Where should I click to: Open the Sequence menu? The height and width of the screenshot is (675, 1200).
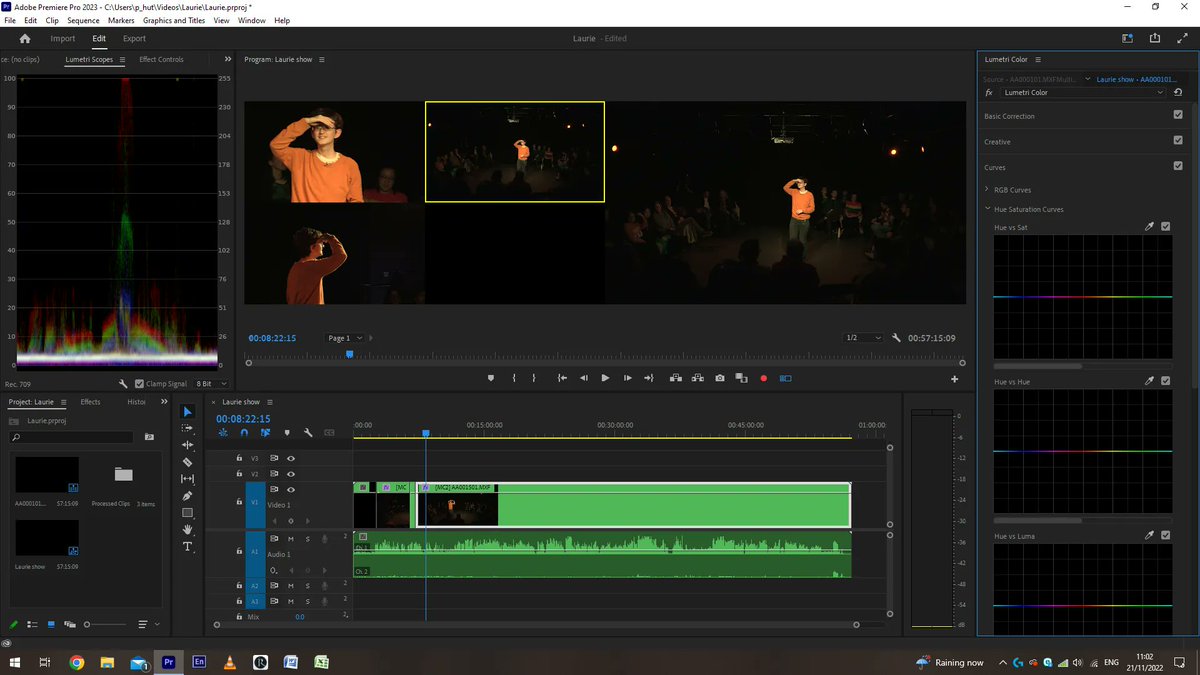(x=83, y=20)
